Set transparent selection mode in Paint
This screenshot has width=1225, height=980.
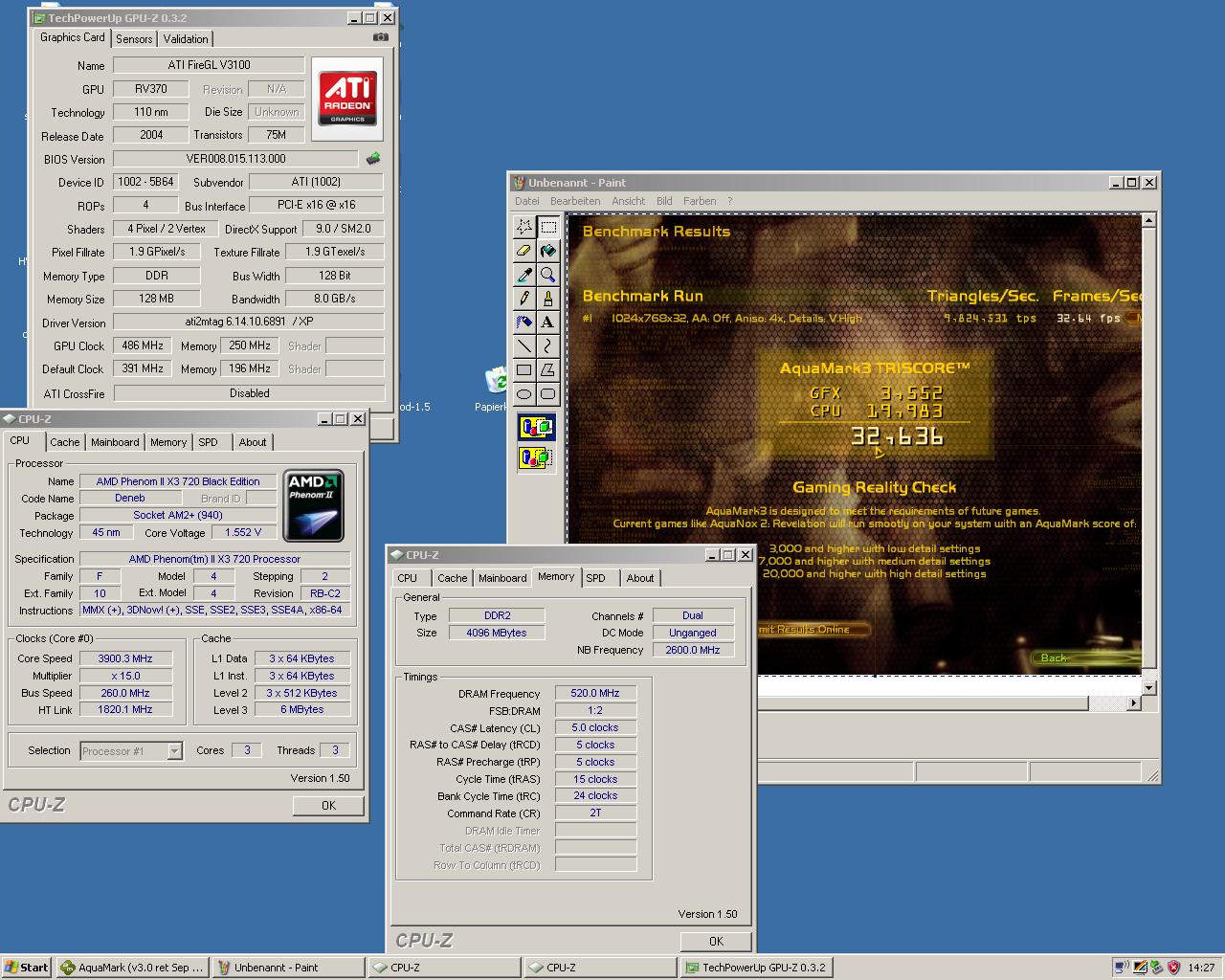tap(536, 457)
